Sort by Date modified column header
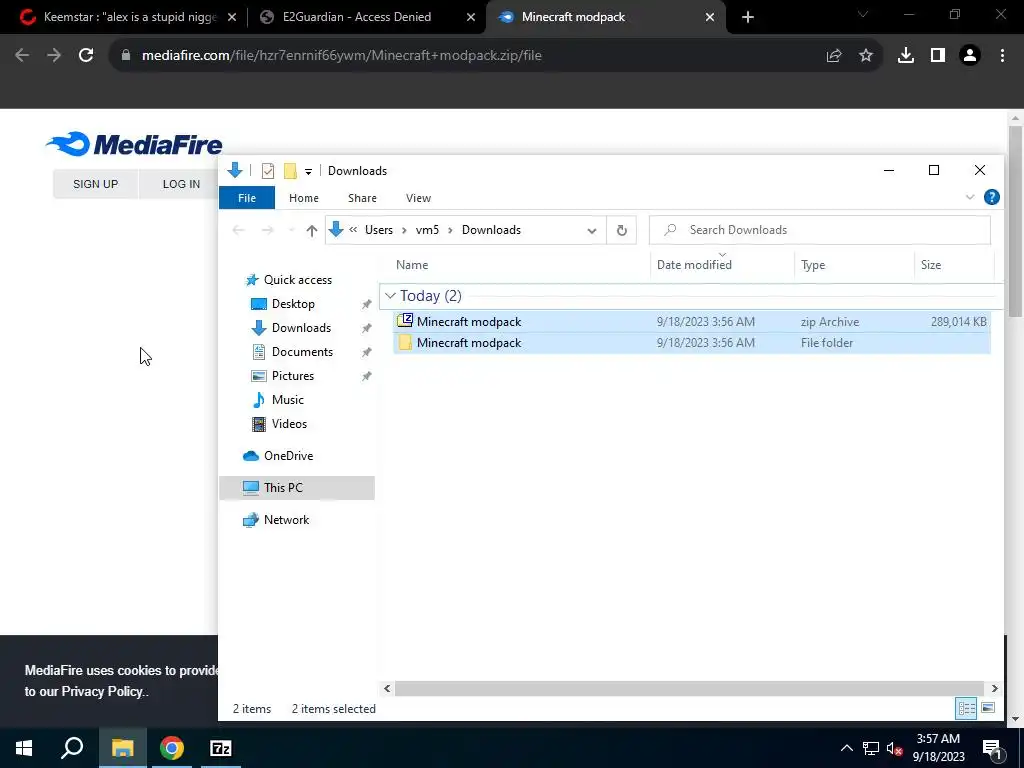Screen dimensions: 1024x768 pos(722,265)
